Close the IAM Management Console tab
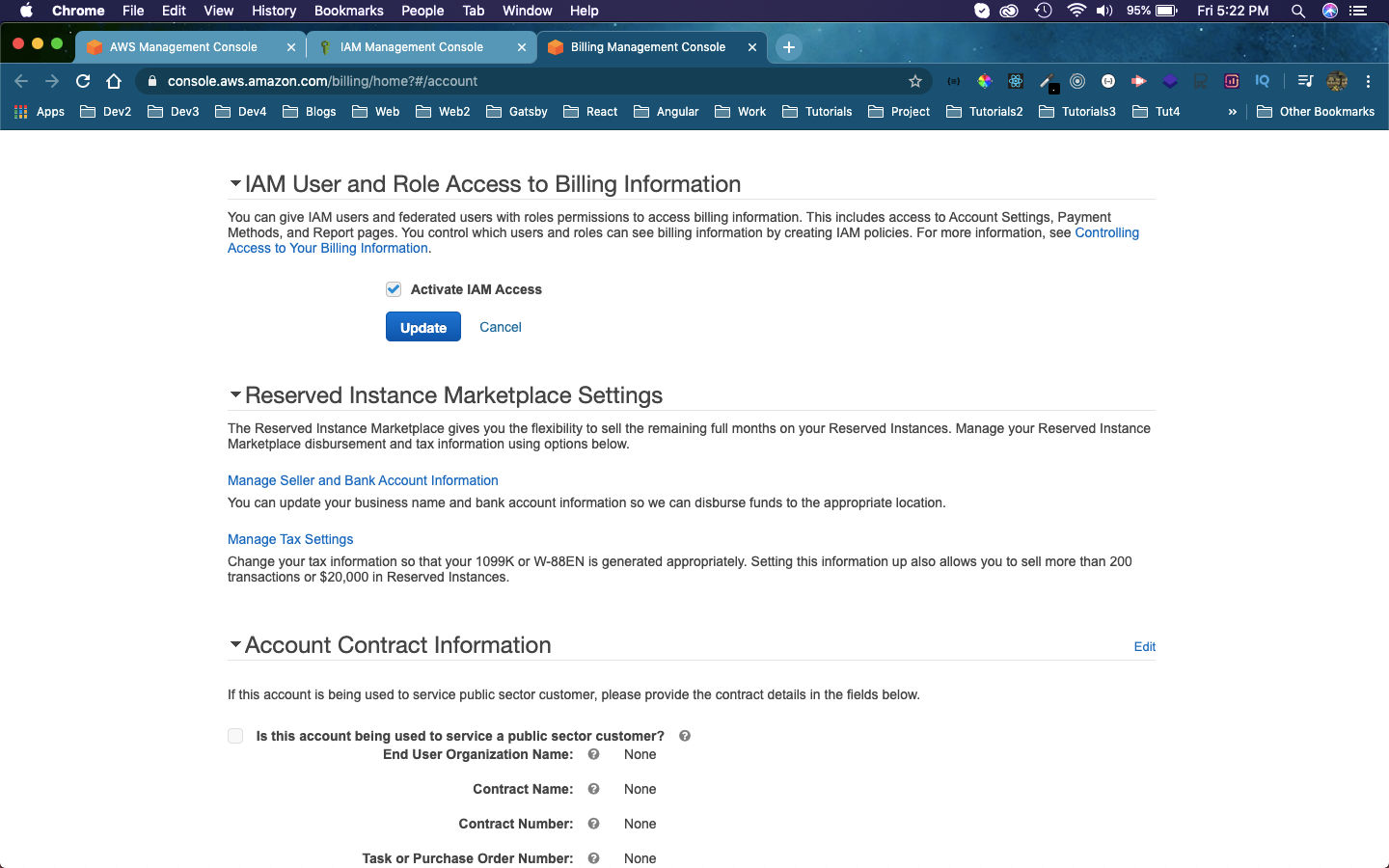This screenshot has width=1389, height=868. click(522, 47)
